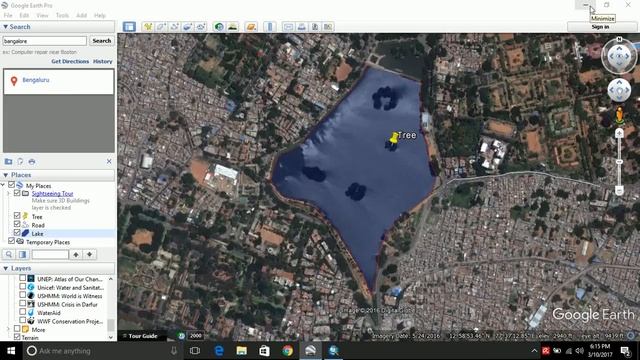Click the add folder icon below search results

click(x=9, y=162)
